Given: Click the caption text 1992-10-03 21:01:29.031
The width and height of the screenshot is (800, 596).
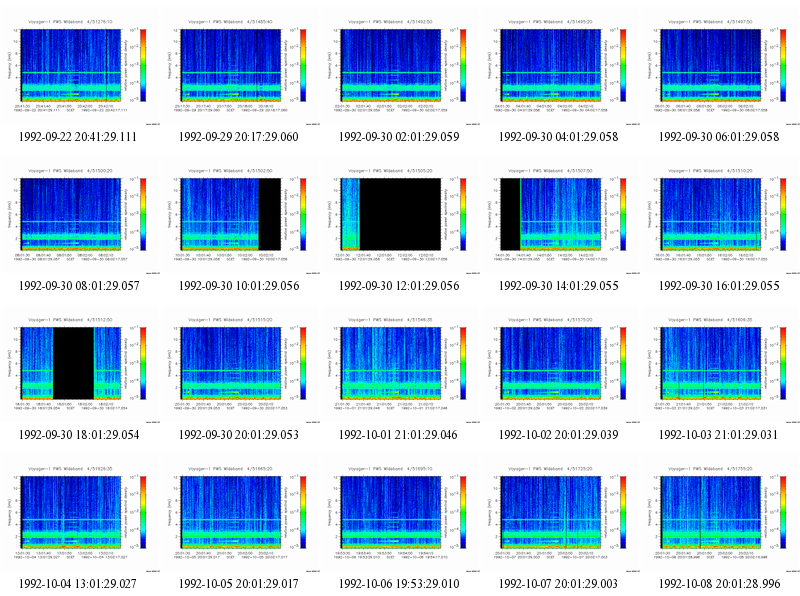Looking at the screenshot, I should click(x=718, y=435).
